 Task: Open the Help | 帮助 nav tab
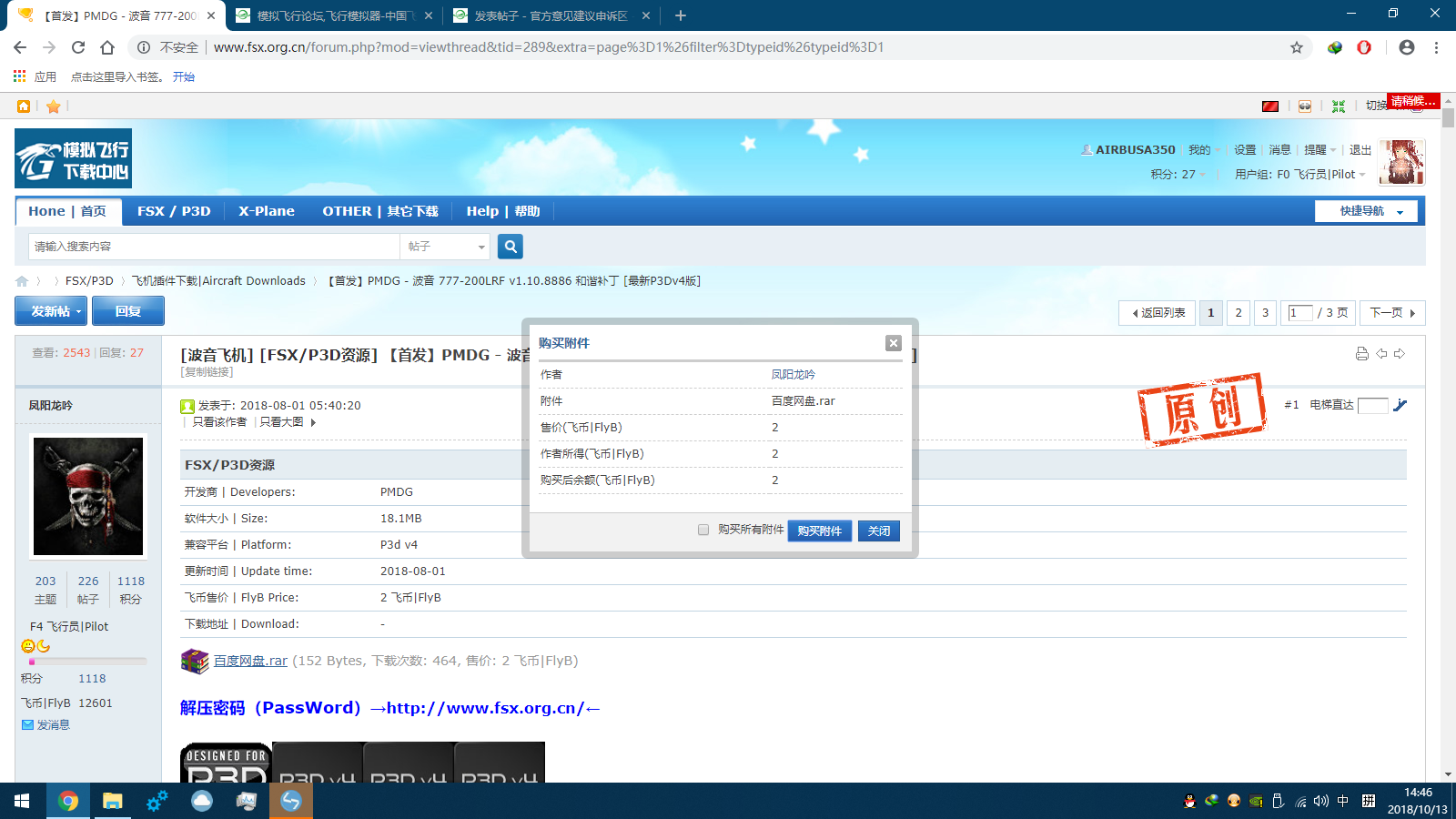pyautogui.click(x=503, y=211)
